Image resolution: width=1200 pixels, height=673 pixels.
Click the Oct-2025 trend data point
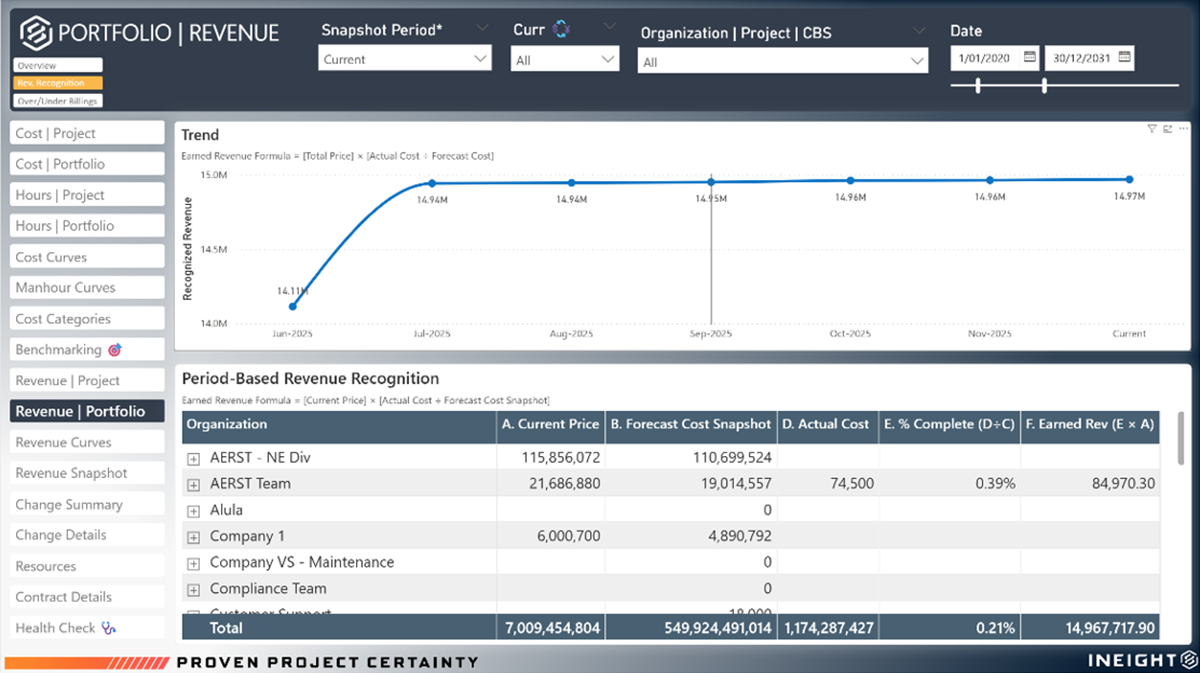(850, 181)
